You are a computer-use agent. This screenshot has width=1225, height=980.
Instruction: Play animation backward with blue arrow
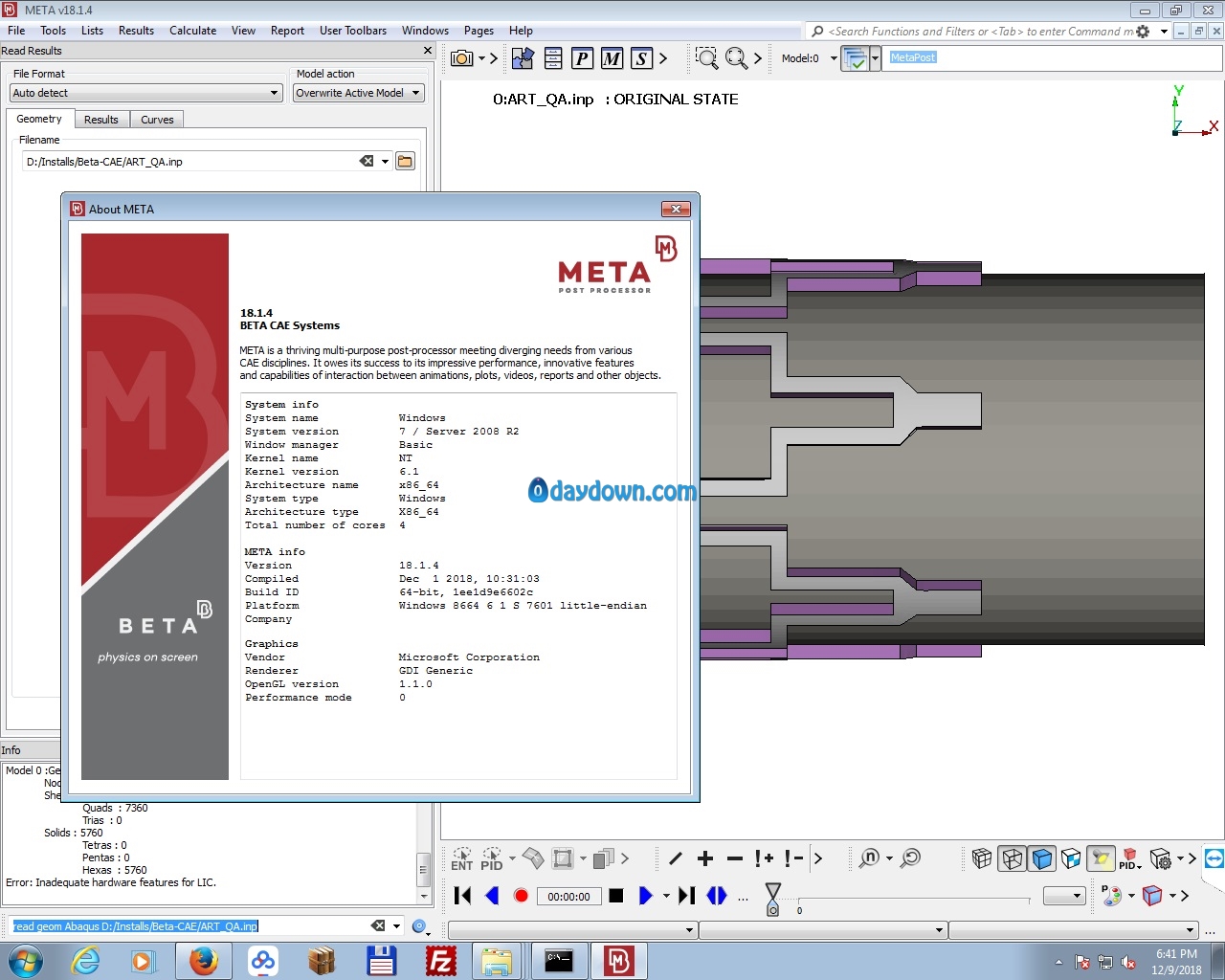pos(492,896)
